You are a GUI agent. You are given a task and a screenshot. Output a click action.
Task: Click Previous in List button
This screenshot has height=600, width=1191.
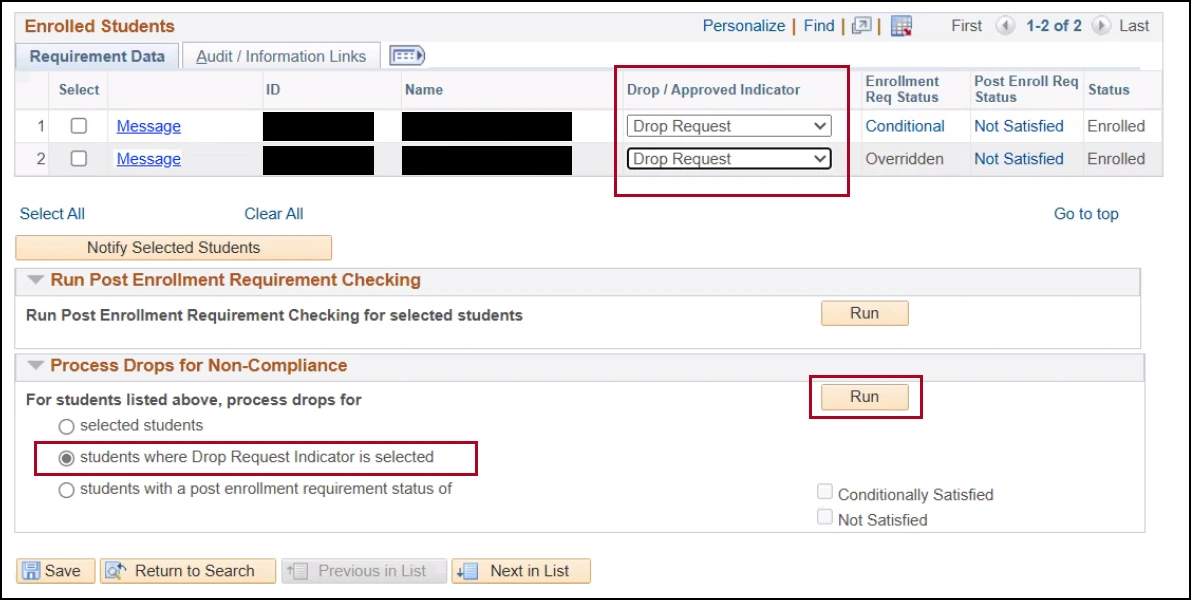pos(364,571)
